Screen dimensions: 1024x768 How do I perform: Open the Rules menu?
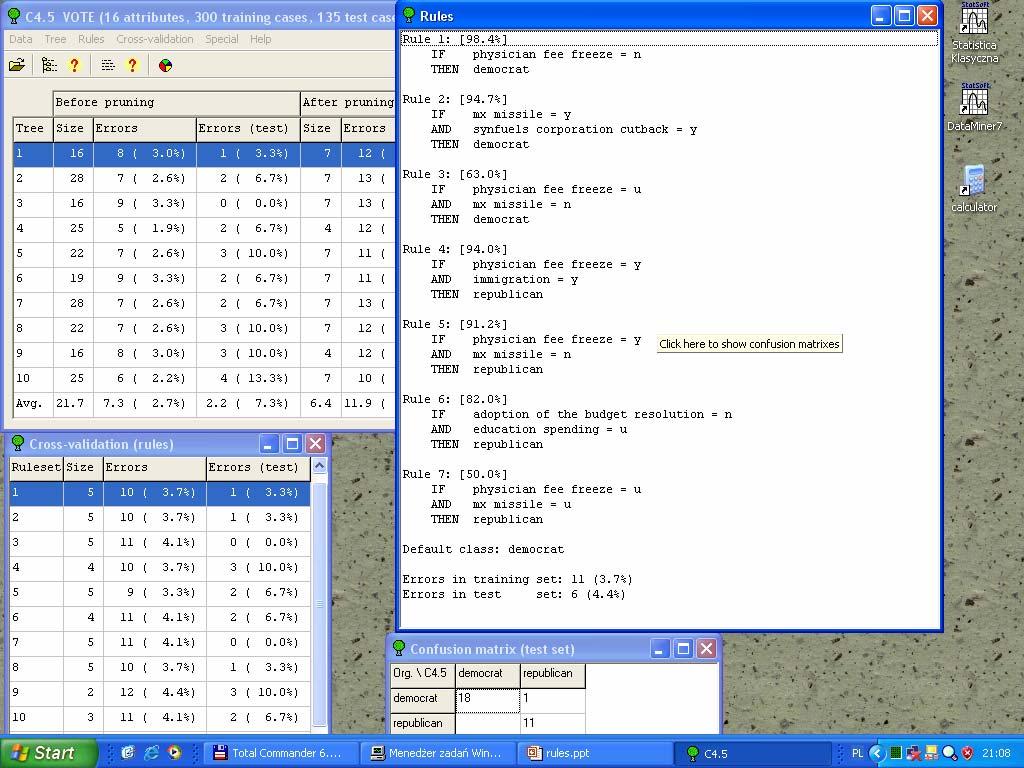click(91, 39)
